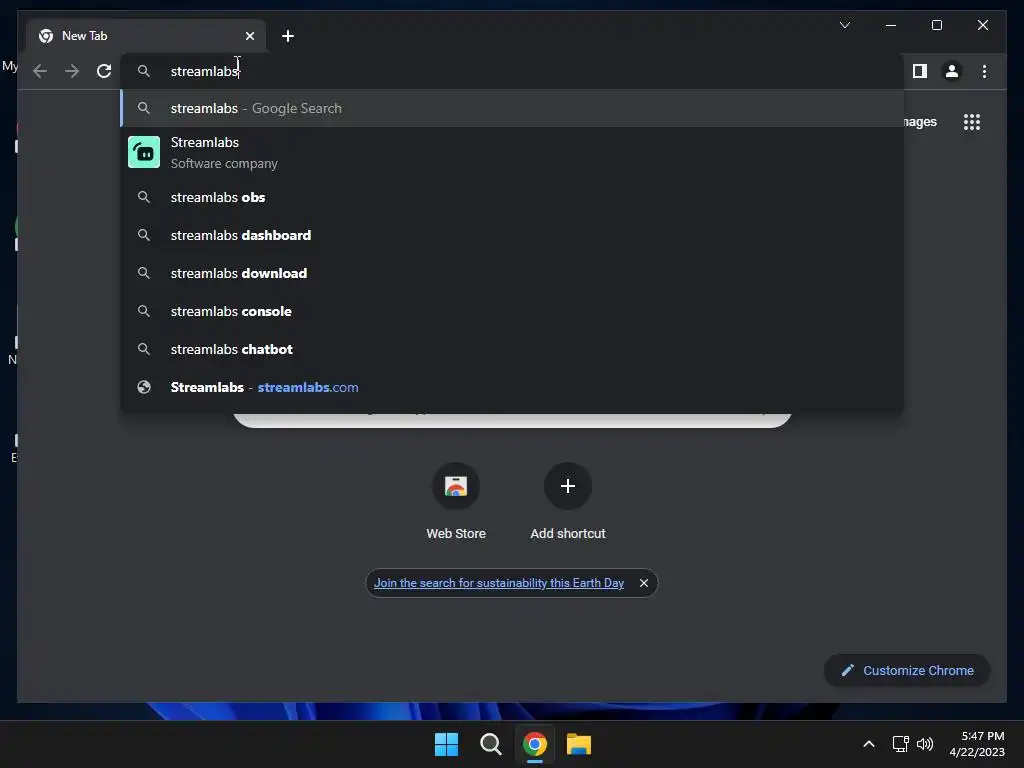Reload the page with the refresh icon

pos(104,71)
